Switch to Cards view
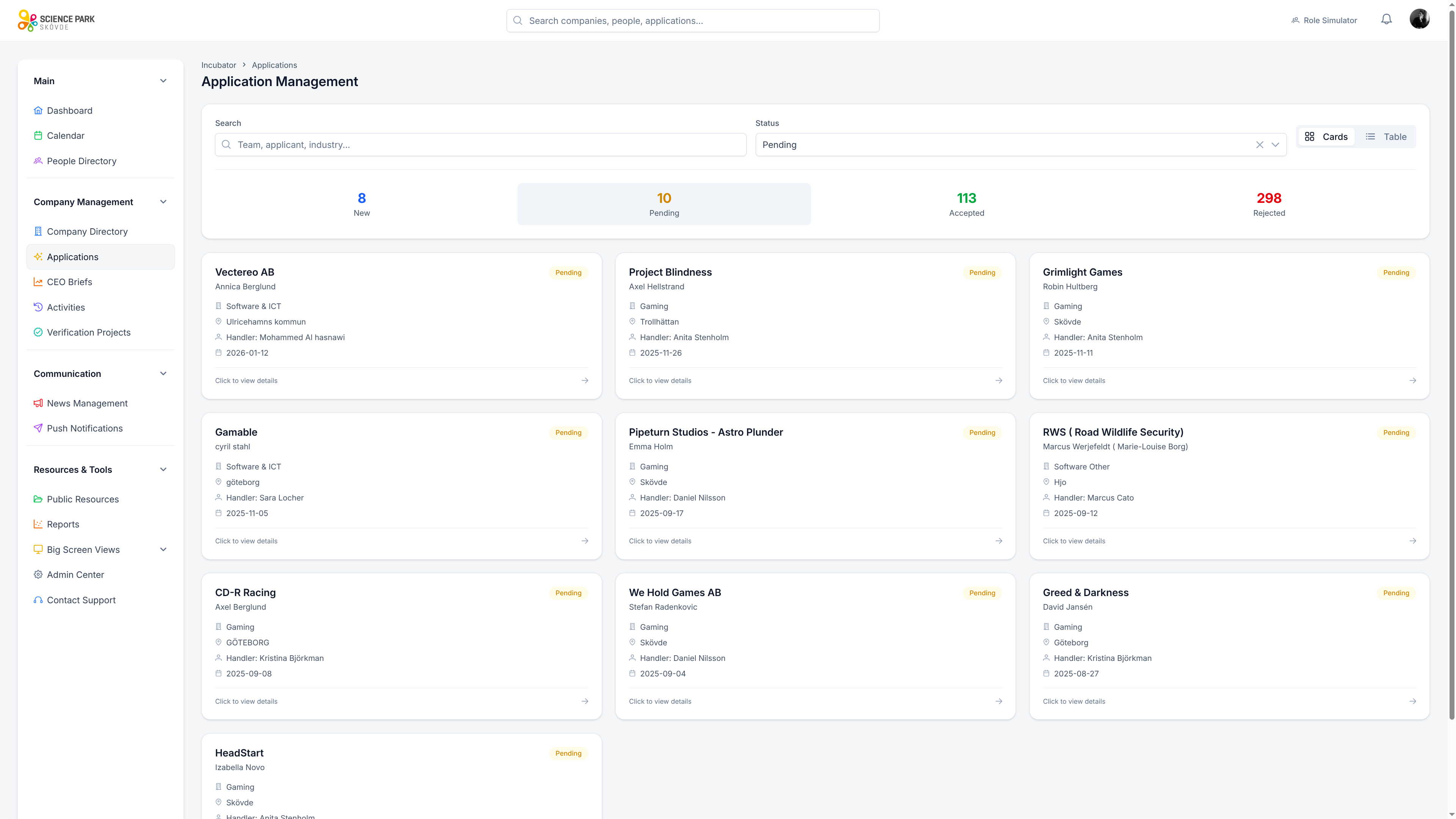The height and width of the screenshot is (819, 1456). (x=1326, y=137)
